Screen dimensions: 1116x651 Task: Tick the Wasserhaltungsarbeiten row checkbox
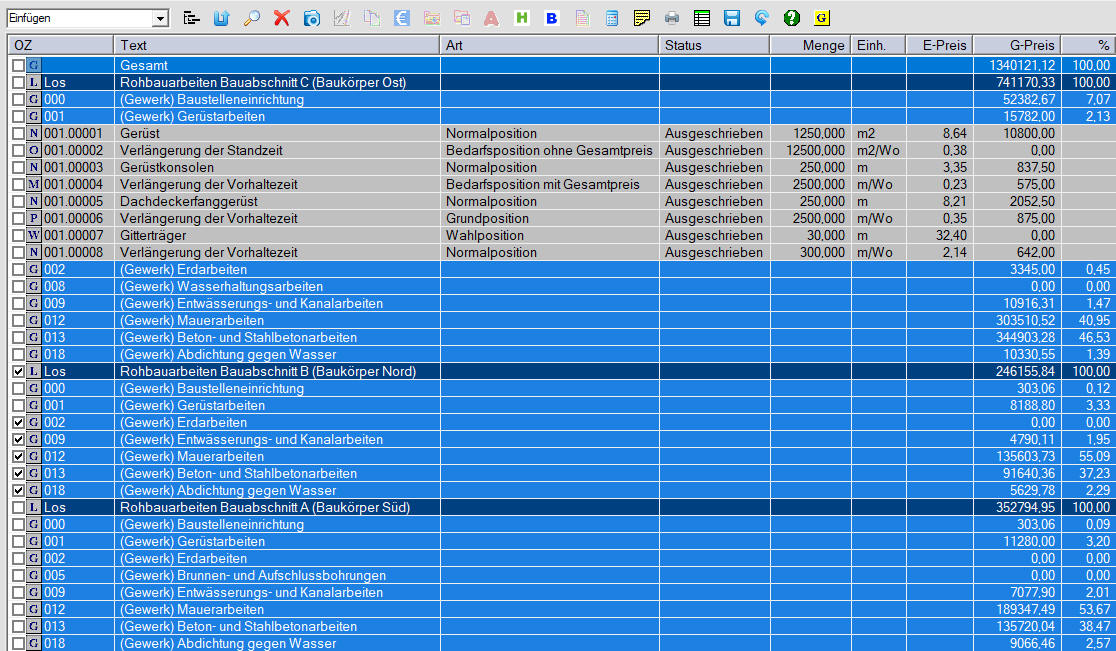pos(19,287)
